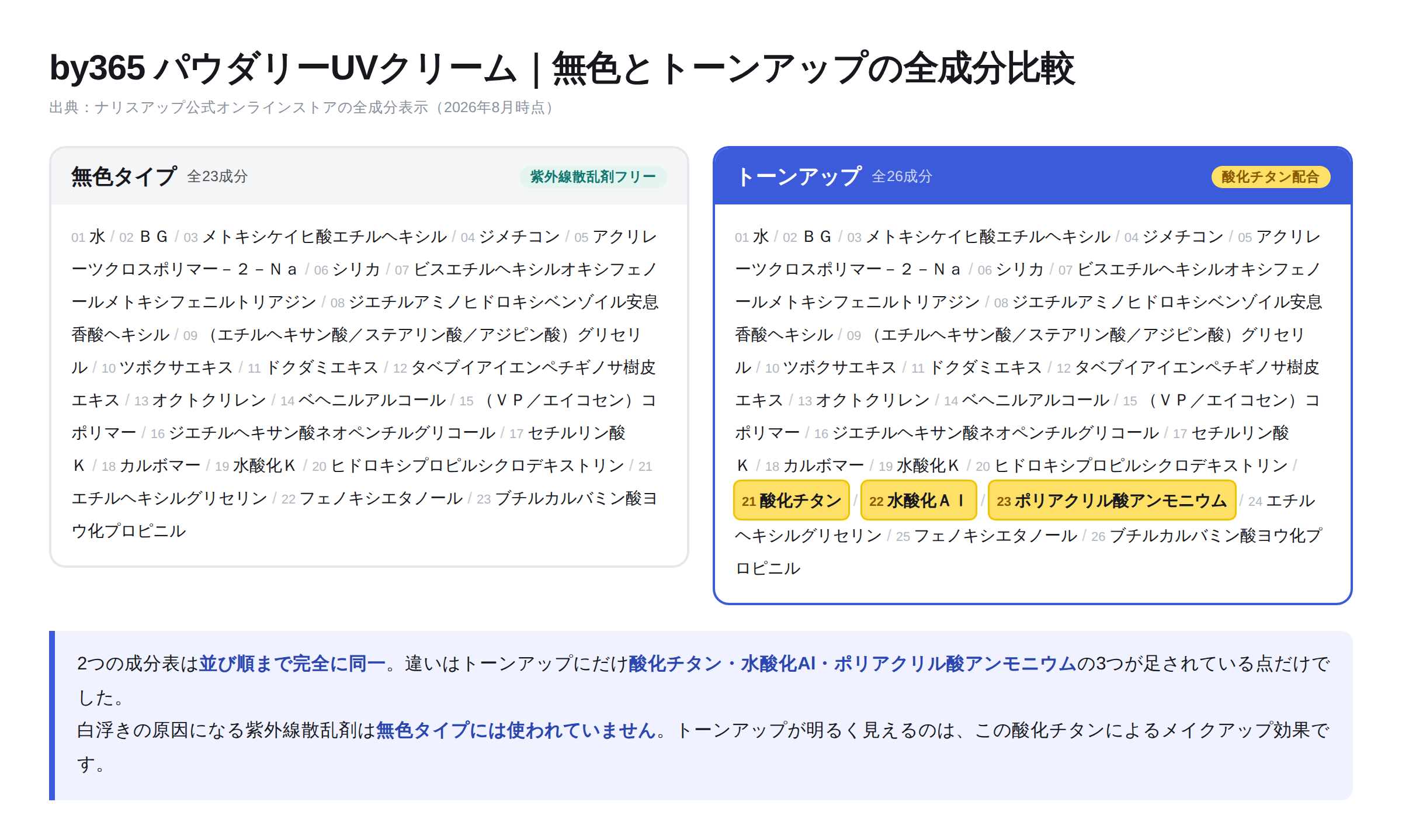Click 25 フェノキシエタノール in the トーンアップ list
The width and height of the screenshot is (1402, 840).
tap(987, 536)
